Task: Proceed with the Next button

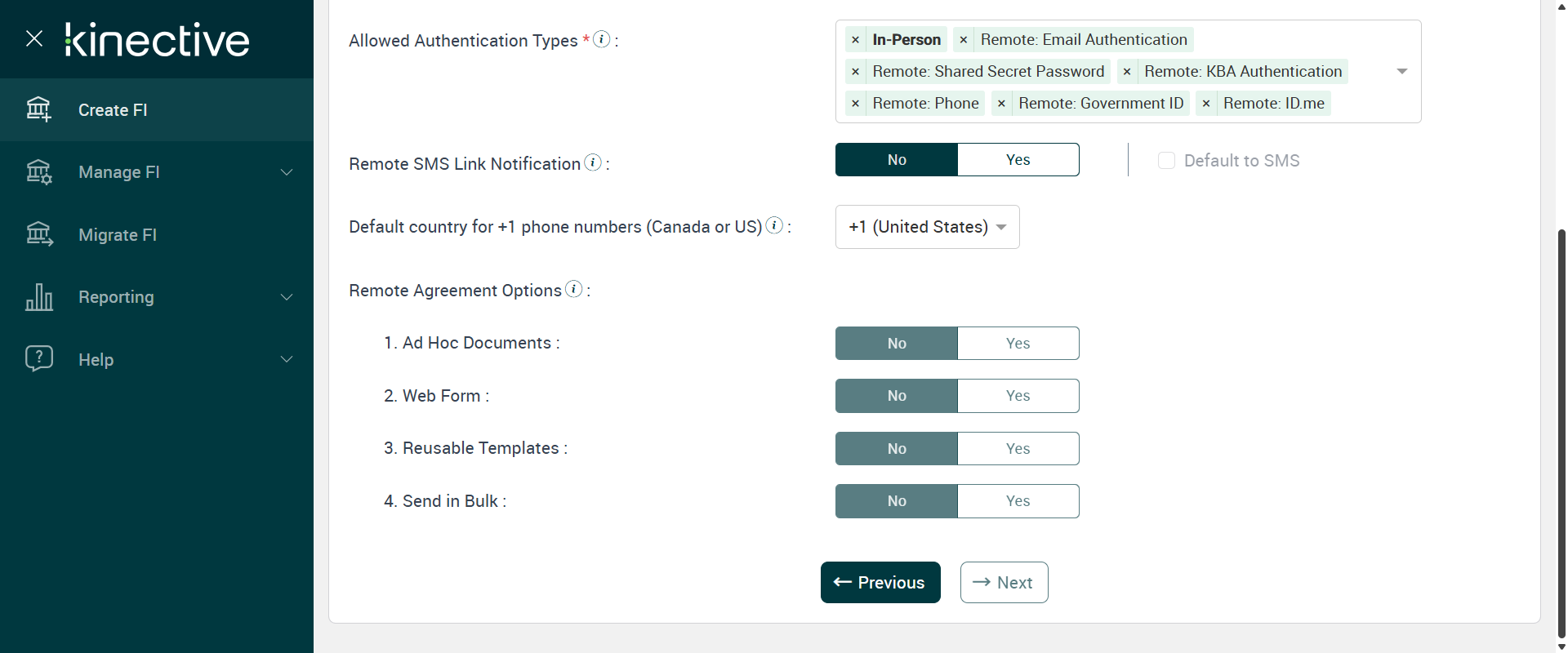Action: [x=1004, y=583]
